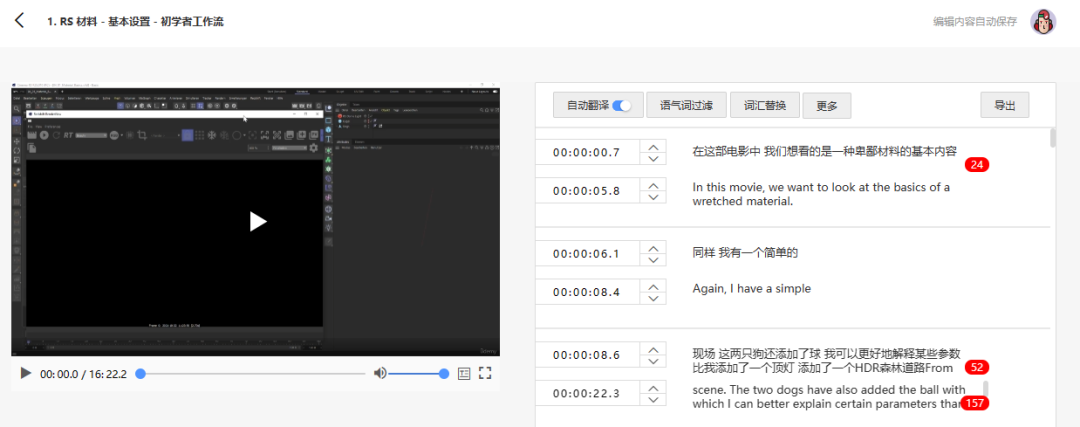Image resolution: width=1080 pixels, height=427 pixels.
Task: Decrease the 00:00:08.6 start time
Action: pyautogui.click(x=653, y=361)
